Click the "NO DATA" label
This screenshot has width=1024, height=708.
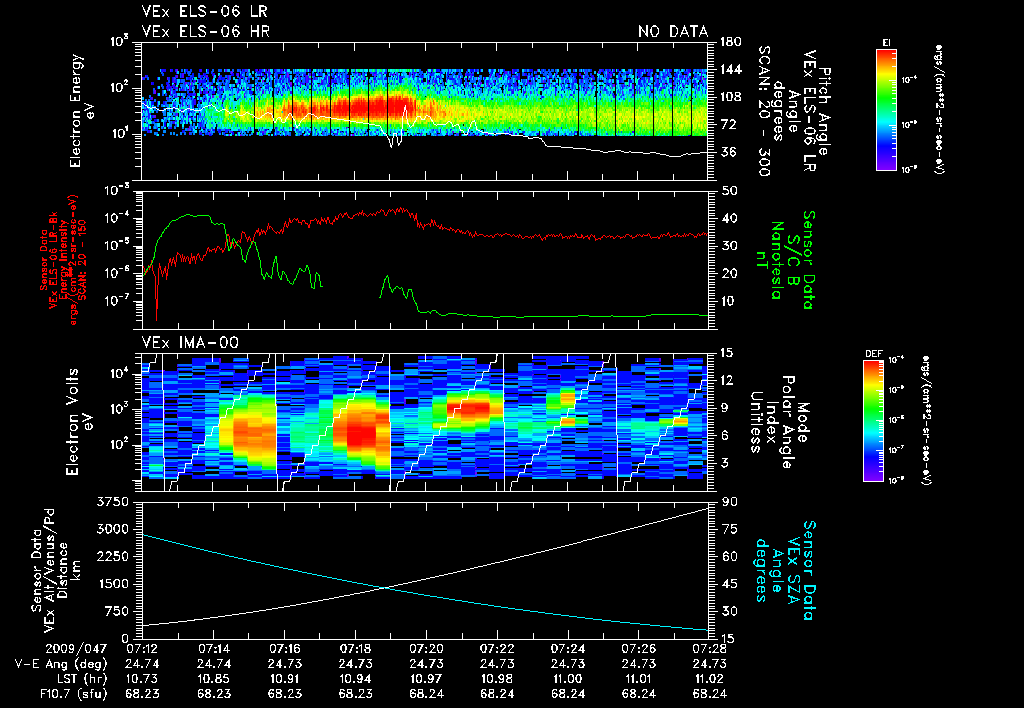pyautogui.click(x=673, y=31)
